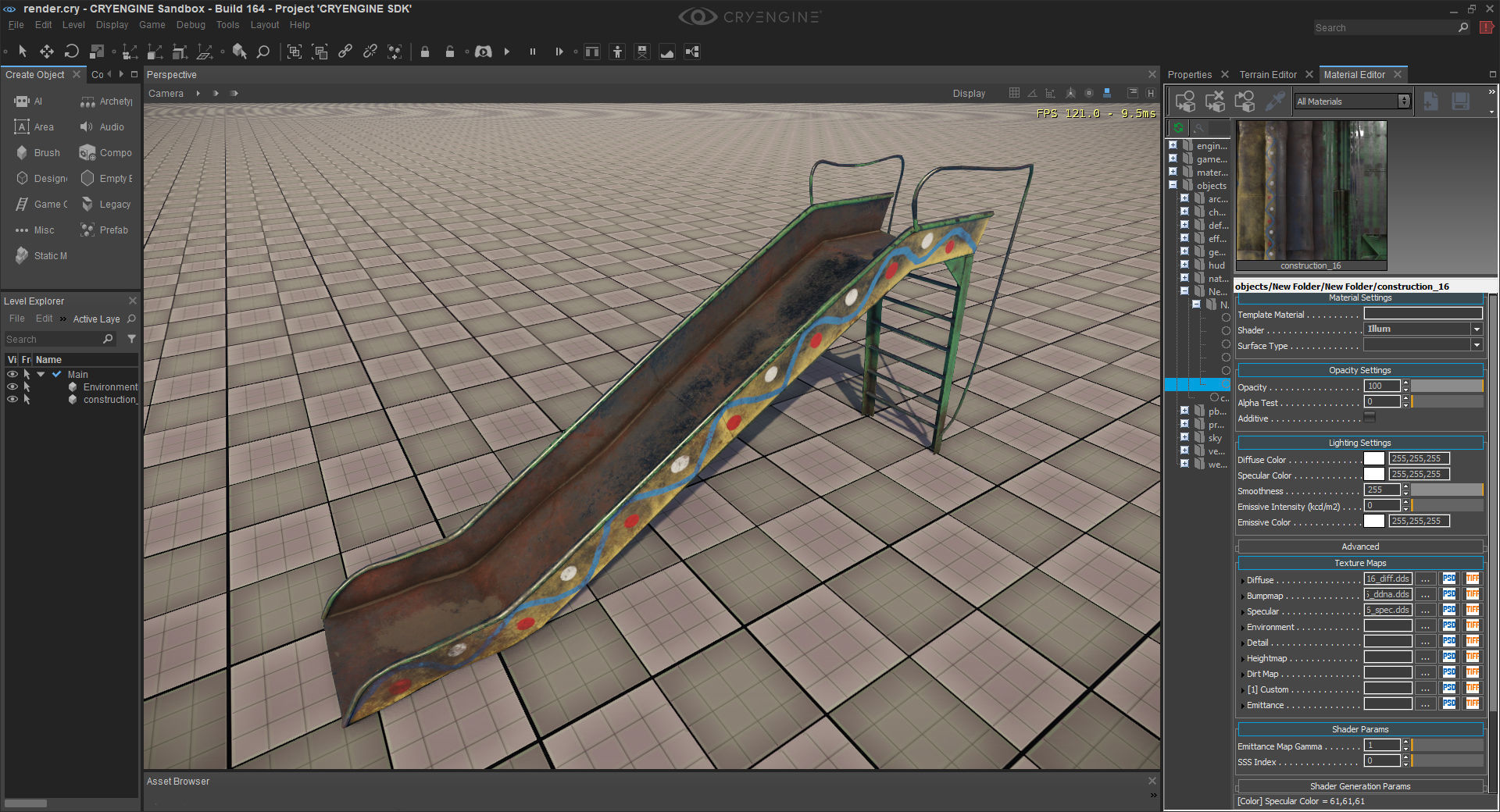Image resolution: width=1500 pixels, height=812 pixels.
Task: Open the Debug menu
Action: (191, 25)
